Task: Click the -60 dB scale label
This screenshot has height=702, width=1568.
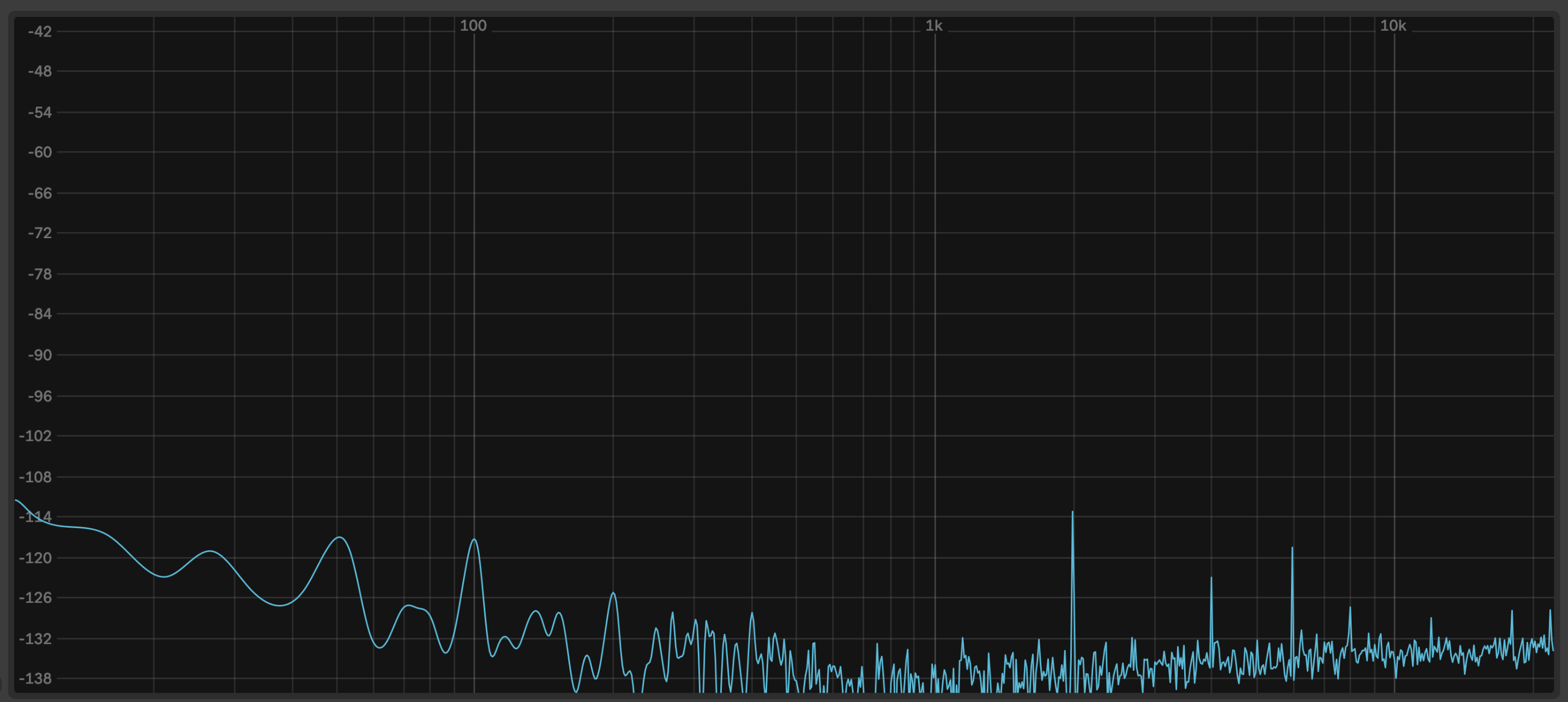Action: [x=40, y=152]
